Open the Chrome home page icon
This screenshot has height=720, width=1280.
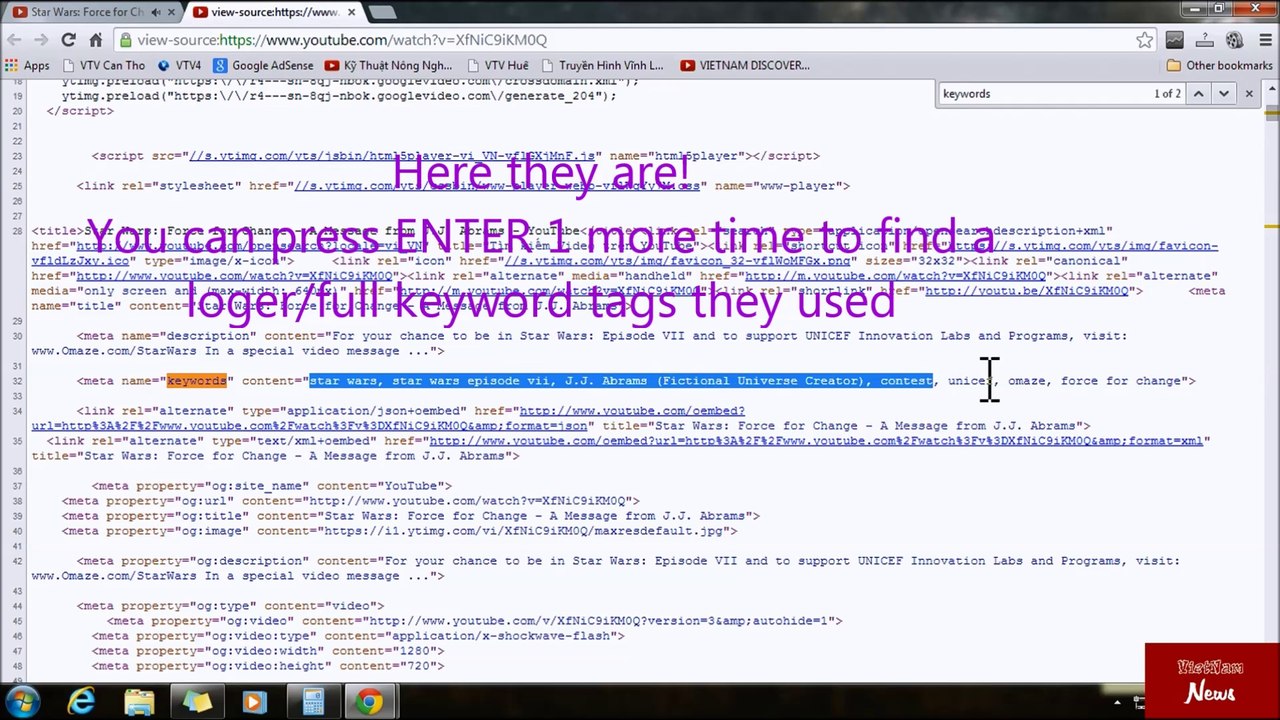pyautogui.click(x=95, y=40)
